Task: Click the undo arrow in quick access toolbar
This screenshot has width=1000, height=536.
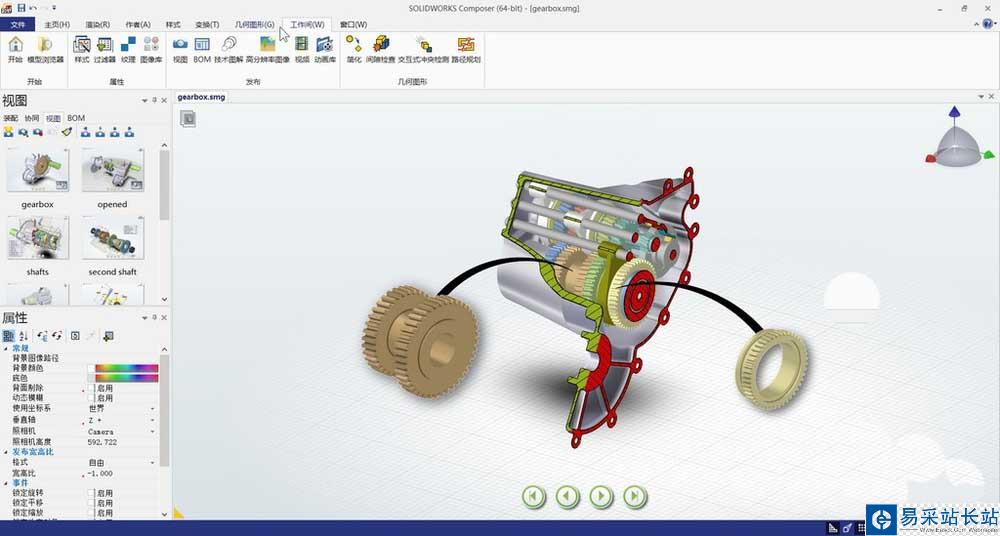Action: 33,8
